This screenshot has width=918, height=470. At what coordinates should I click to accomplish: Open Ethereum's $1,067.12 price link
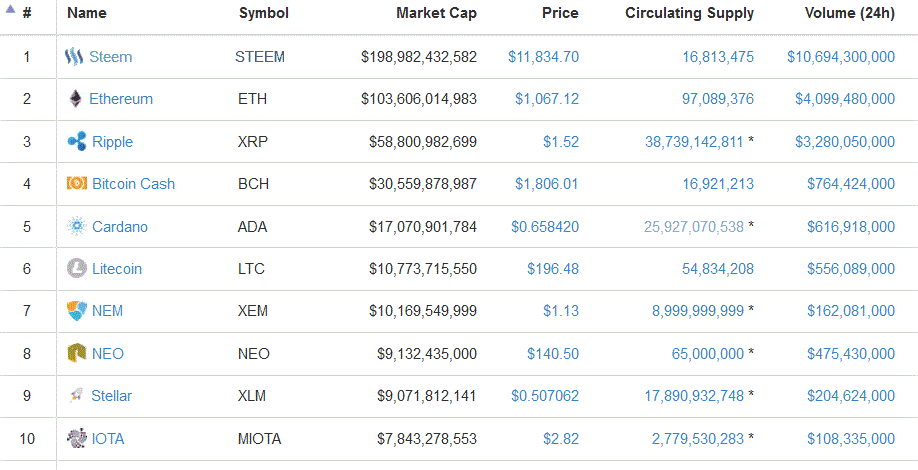point(547,99)
